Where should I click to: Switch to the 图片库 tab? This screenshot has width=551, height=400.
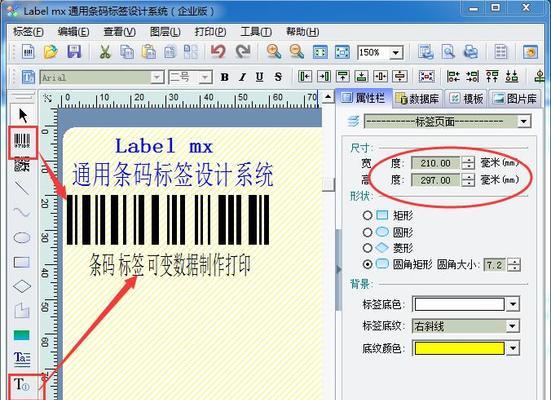pos(514,99)
